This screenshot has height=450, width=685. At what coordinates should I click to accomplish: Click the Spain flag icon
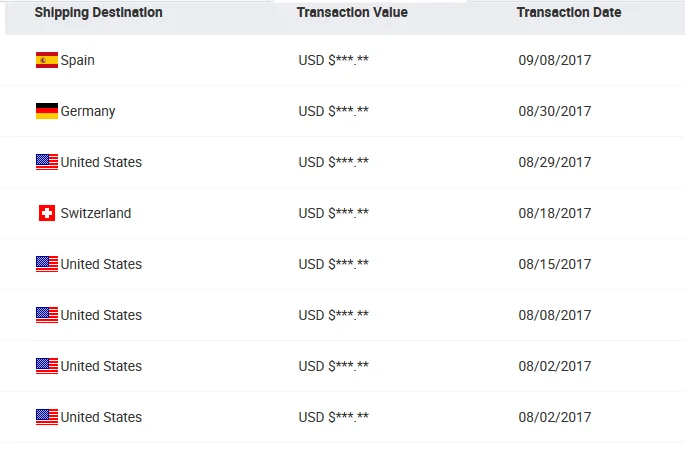point(46,60)
